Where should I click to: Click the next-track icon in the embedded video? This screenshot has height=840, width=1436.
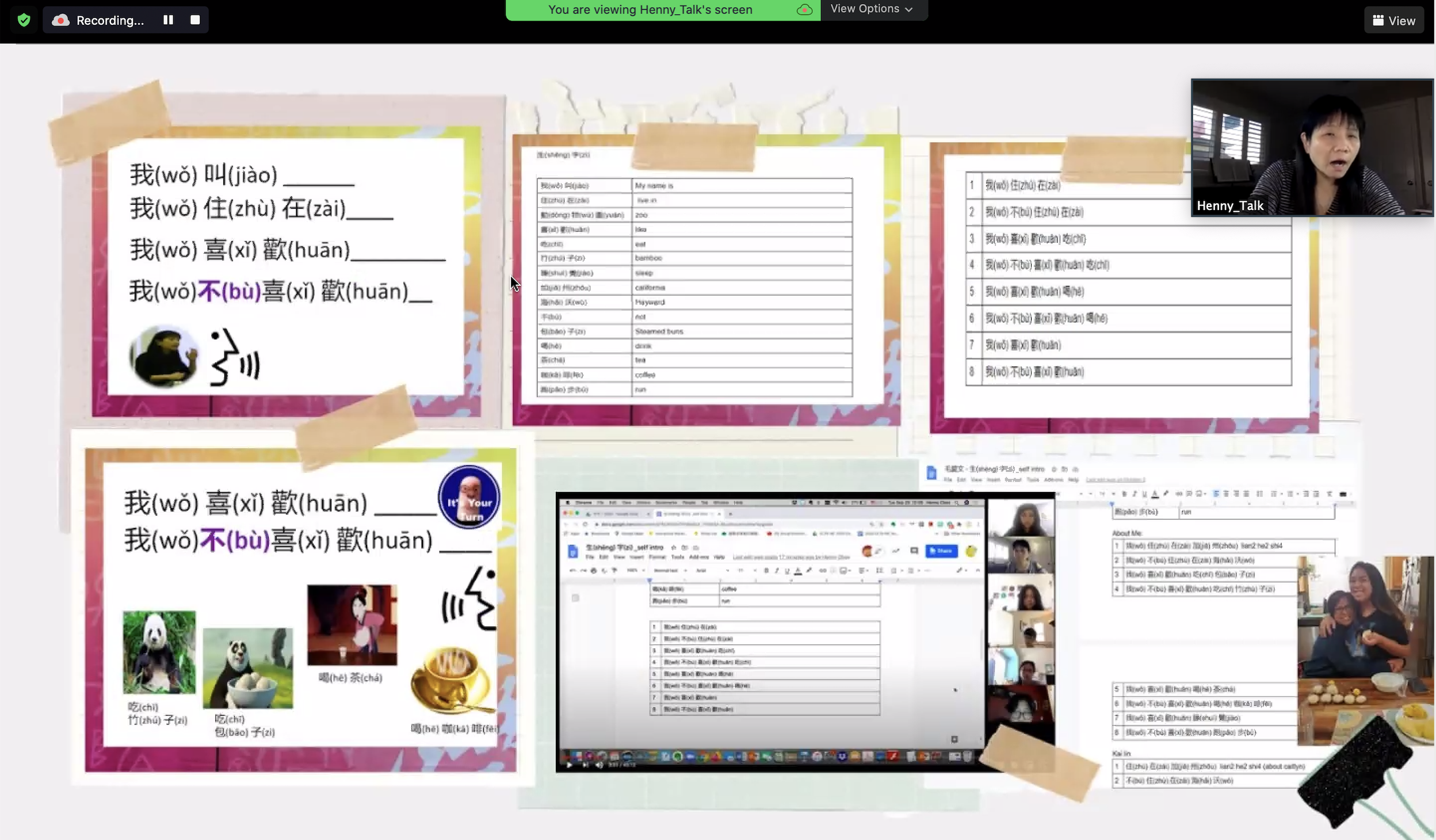pos(585,765)
